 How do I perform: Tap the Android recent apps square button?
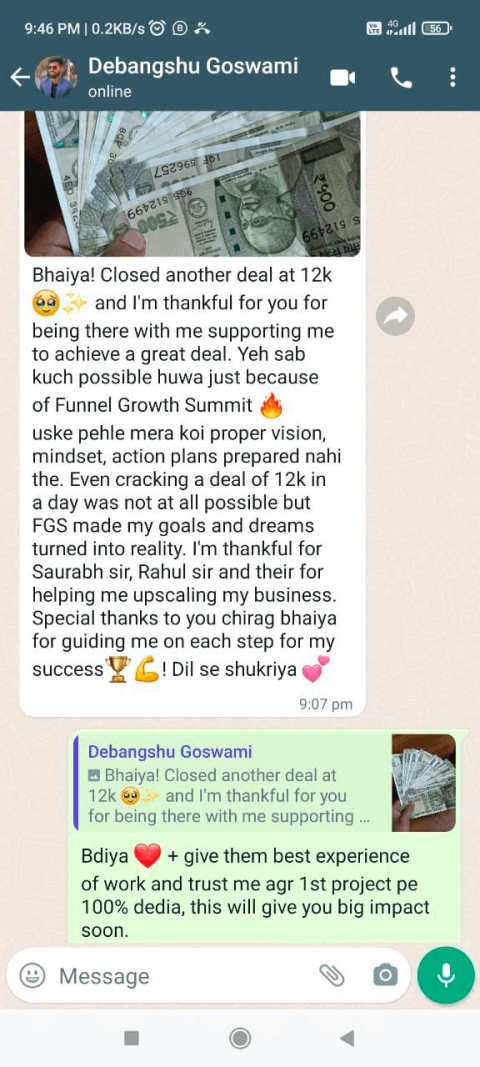click(131, 1038)
